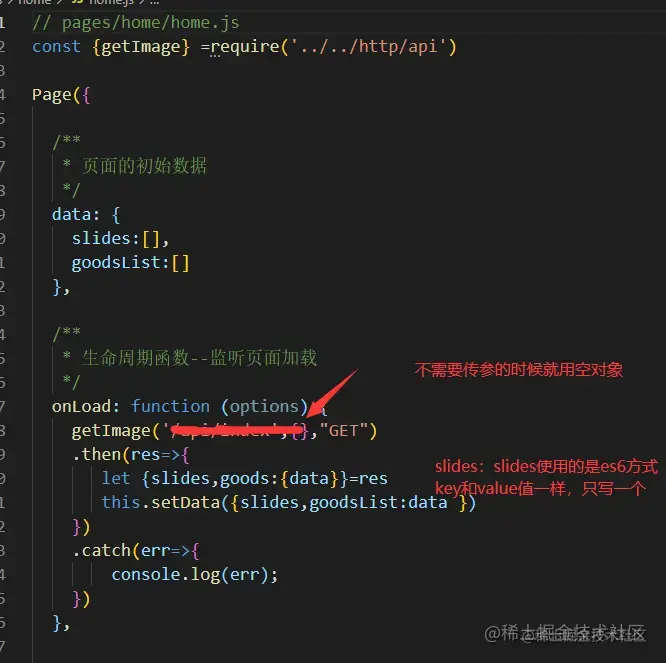Expand the breadcrumb ellipsis symbol list

click(x=154, y=2)
